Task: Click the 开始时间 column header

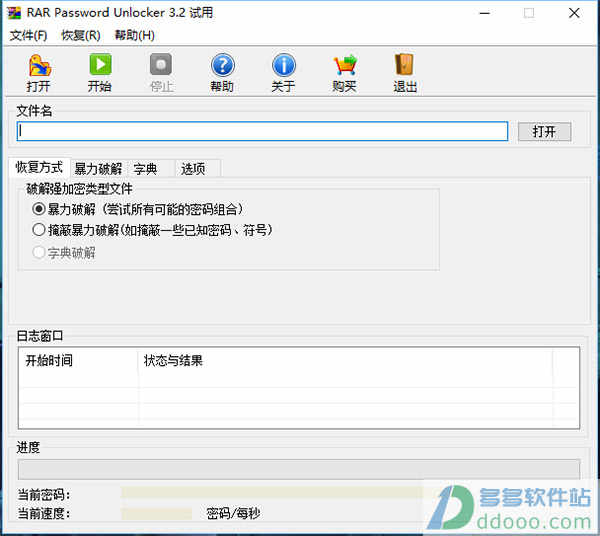Action: [78, 360]
